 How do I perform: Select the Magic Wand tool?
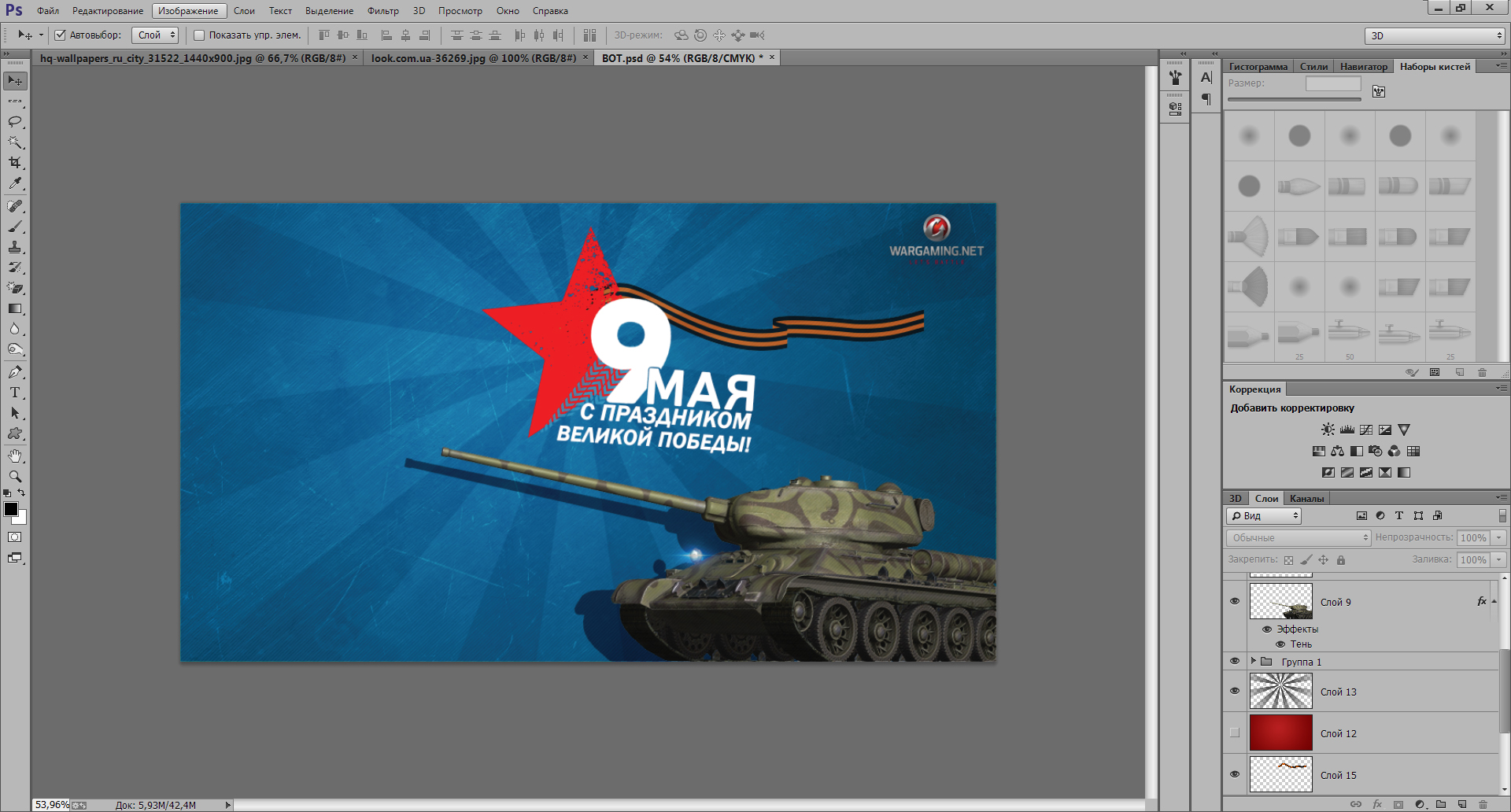15,142
